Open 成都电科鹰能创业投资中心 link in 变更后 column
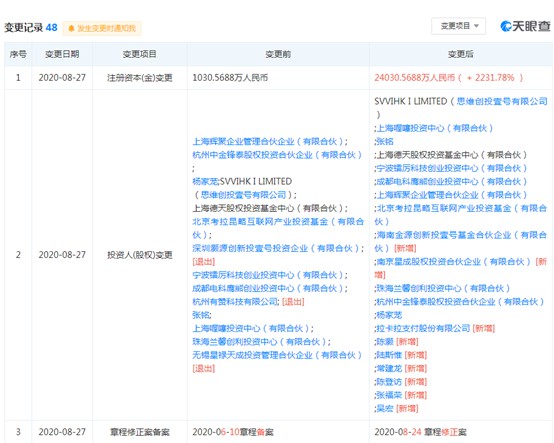 click(452, 182)
